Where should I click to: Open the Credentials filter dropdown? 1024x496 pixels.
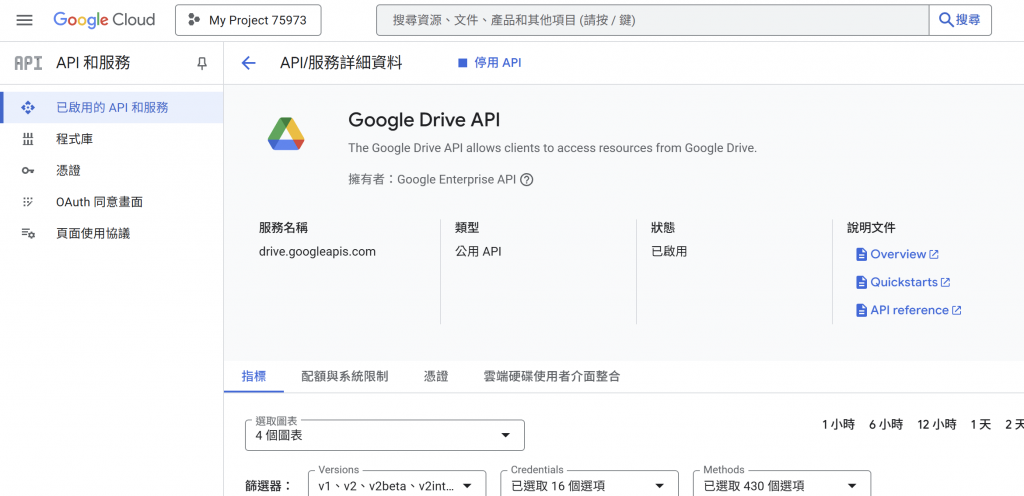(590, 486)
